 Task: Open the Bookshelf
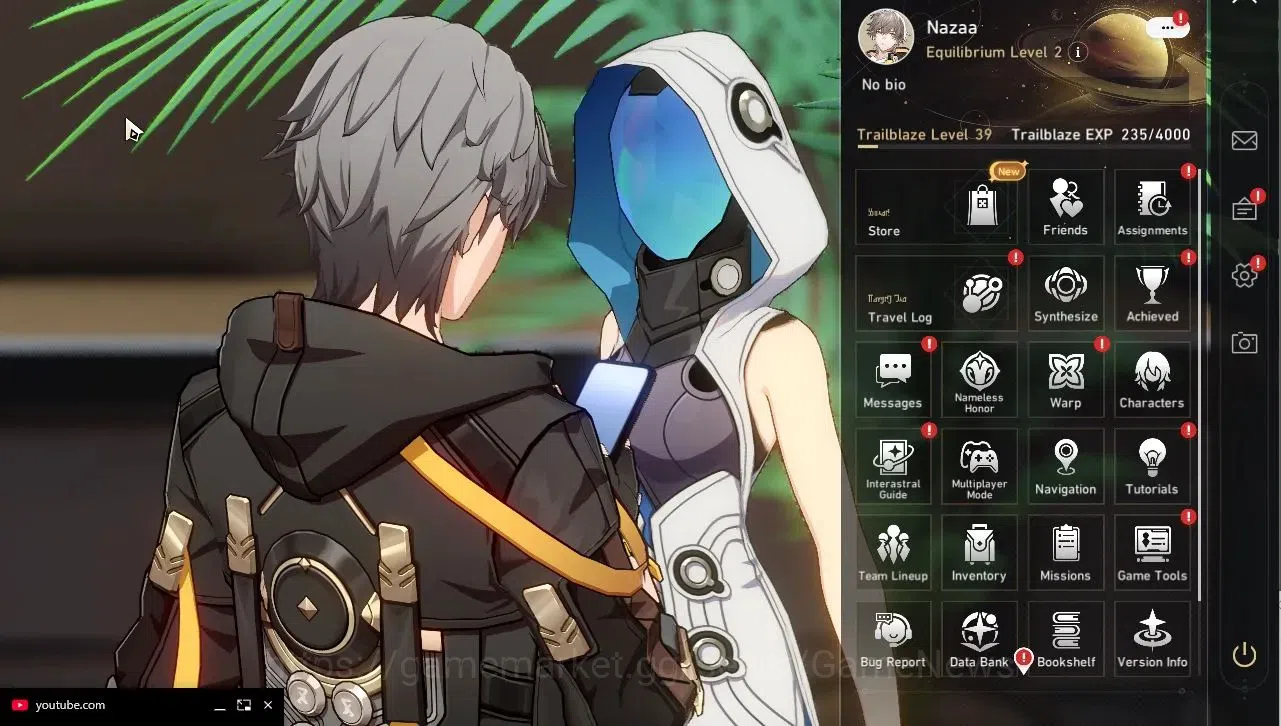tap(1066, 639)
